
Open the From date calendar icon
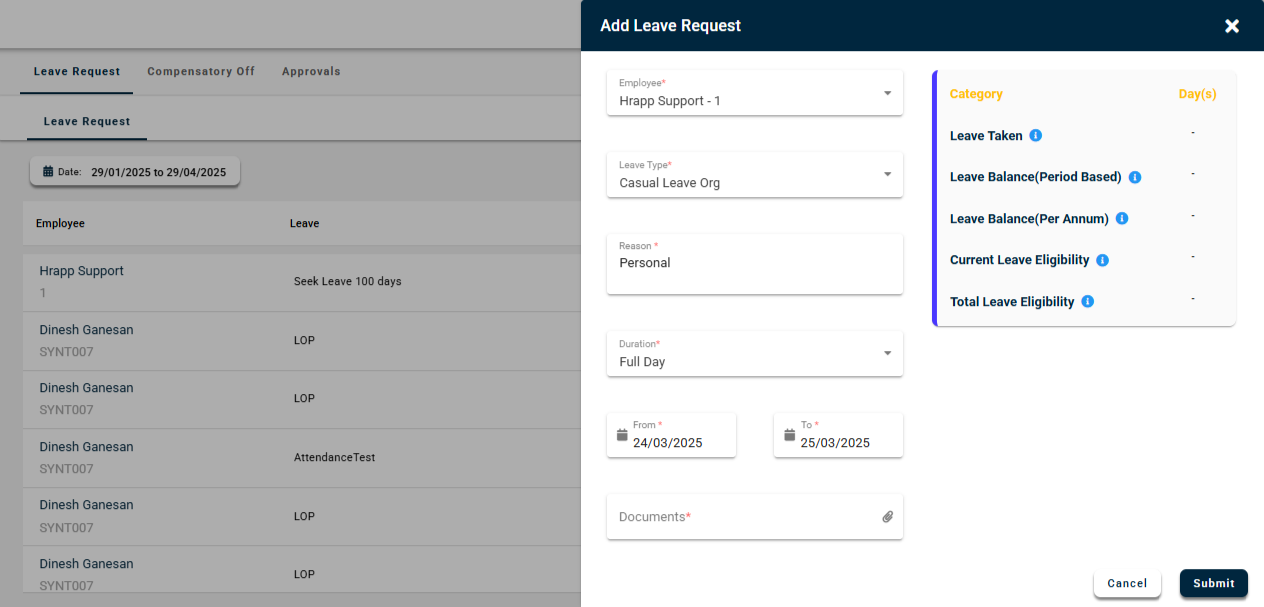pos(622,435)
